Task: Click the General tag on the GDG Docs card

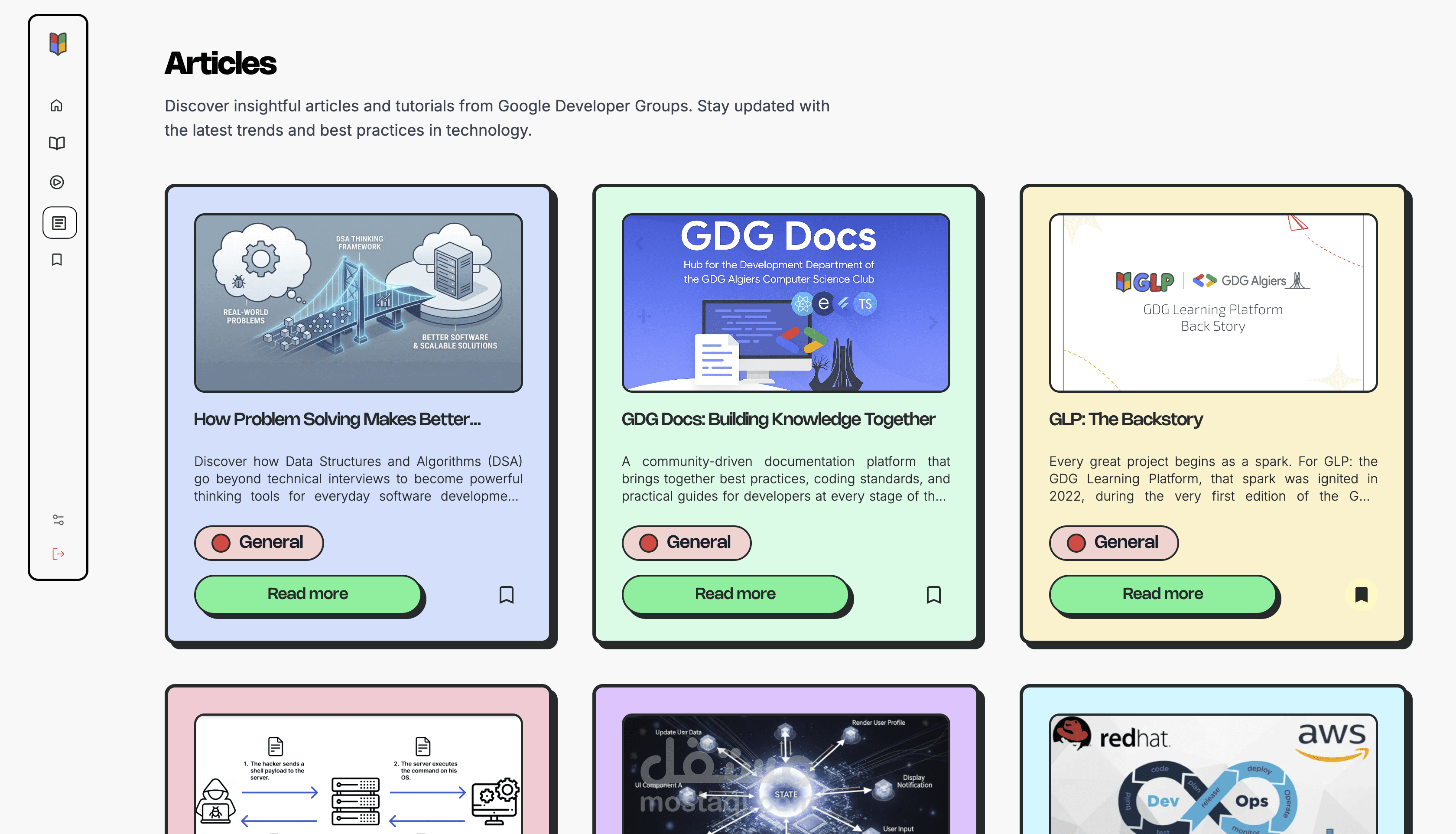Action: coord(686,542)
